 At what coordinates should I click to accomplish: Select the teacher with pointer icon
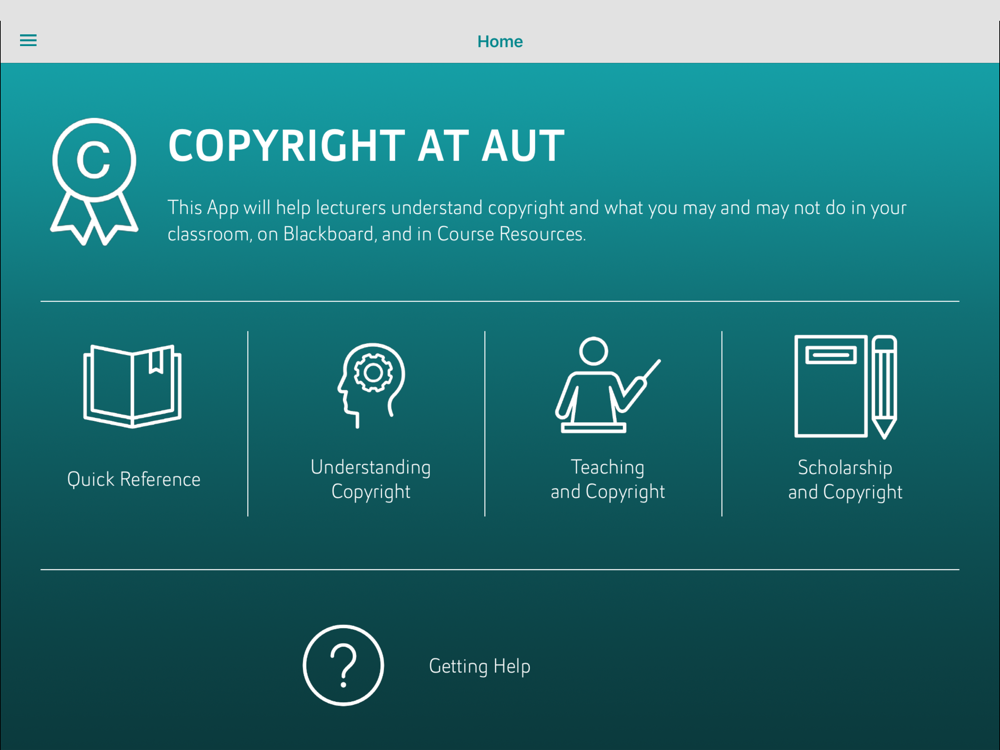point(608,385)
